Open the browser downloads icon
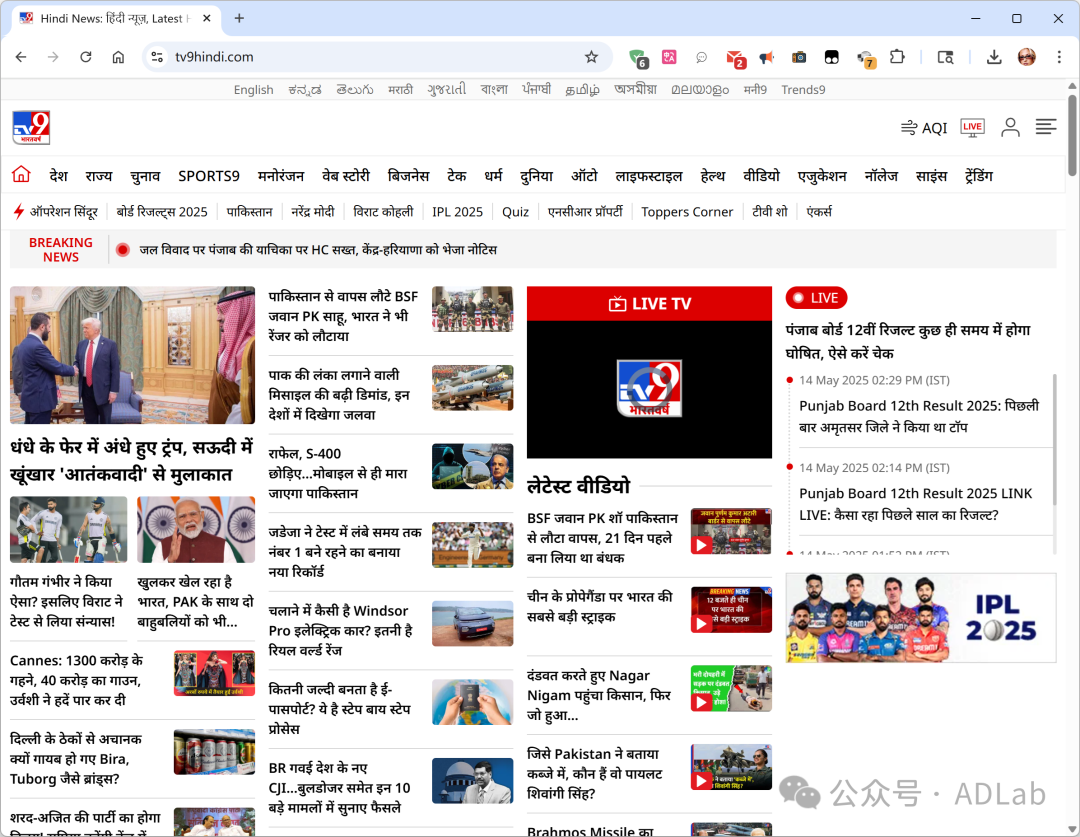The image size is (1080, 837). point(993,57)
